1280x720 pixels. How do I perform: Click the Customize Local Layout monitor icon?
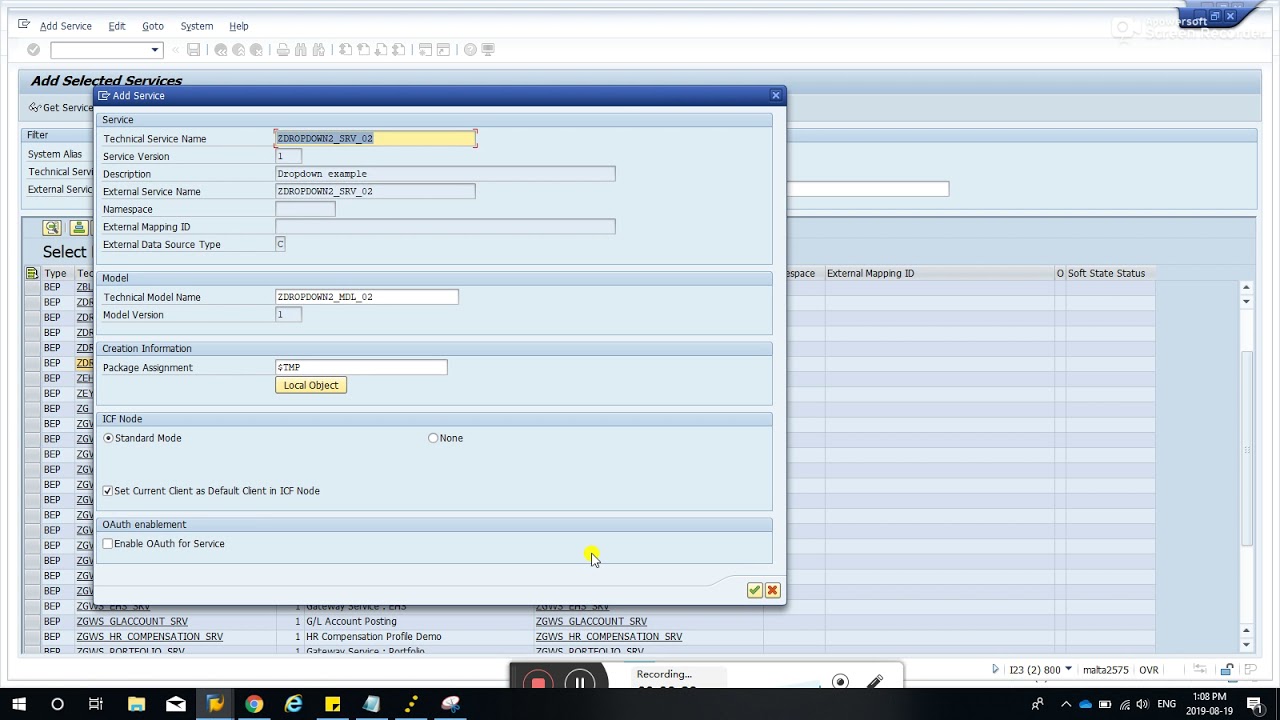(488, 50)
